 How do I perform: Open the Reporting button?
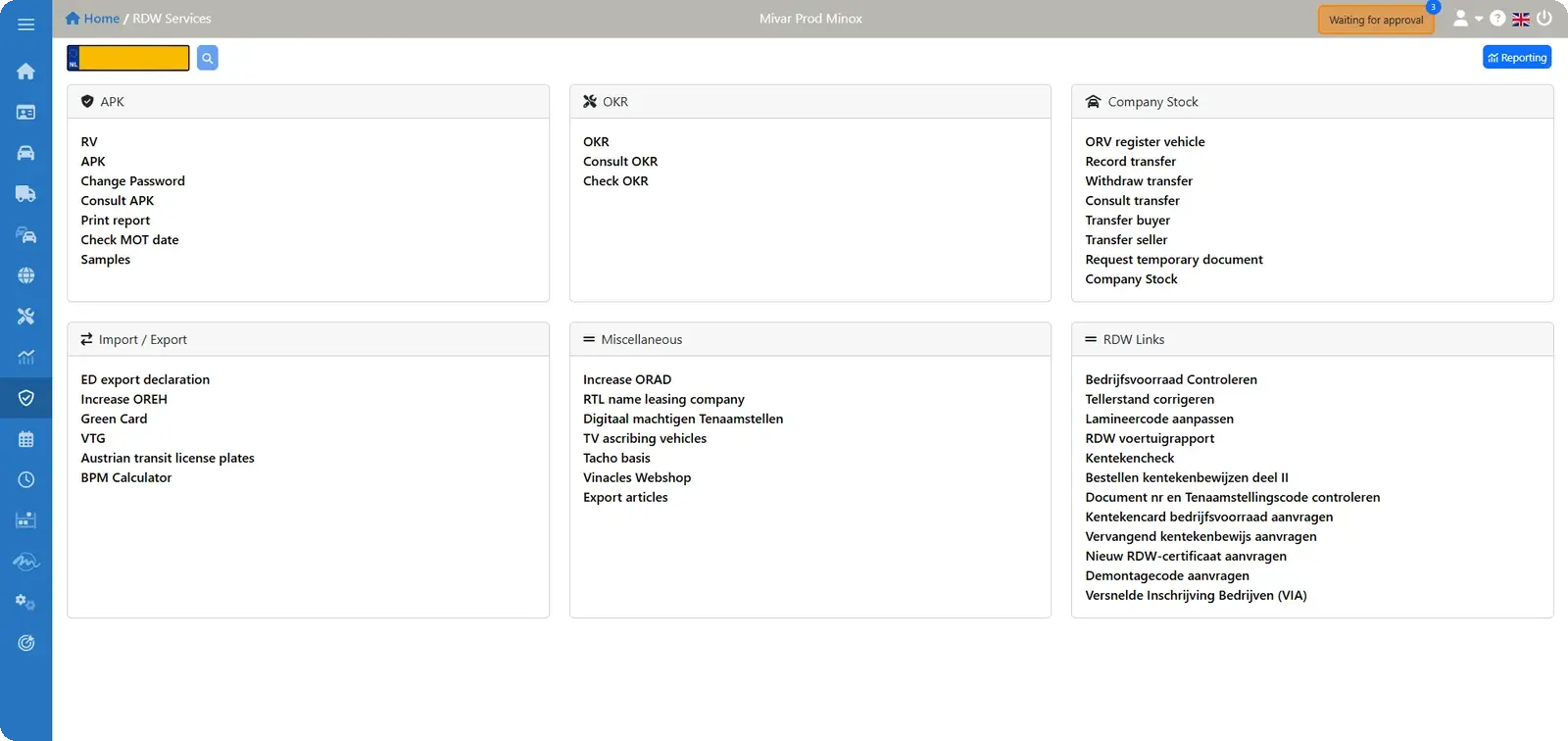(x=1517, y=58)
